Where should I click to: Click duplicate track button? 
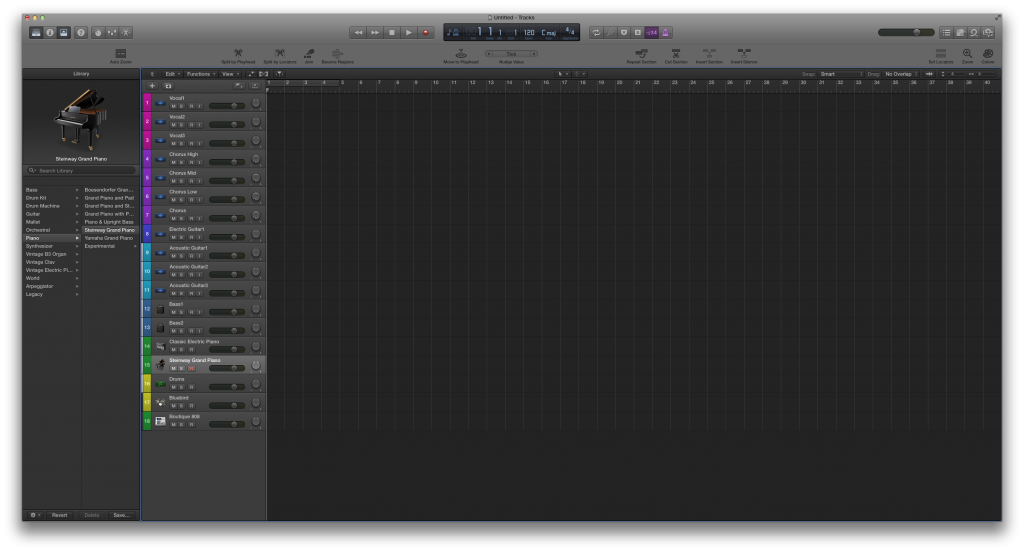[x=168, y=86]
